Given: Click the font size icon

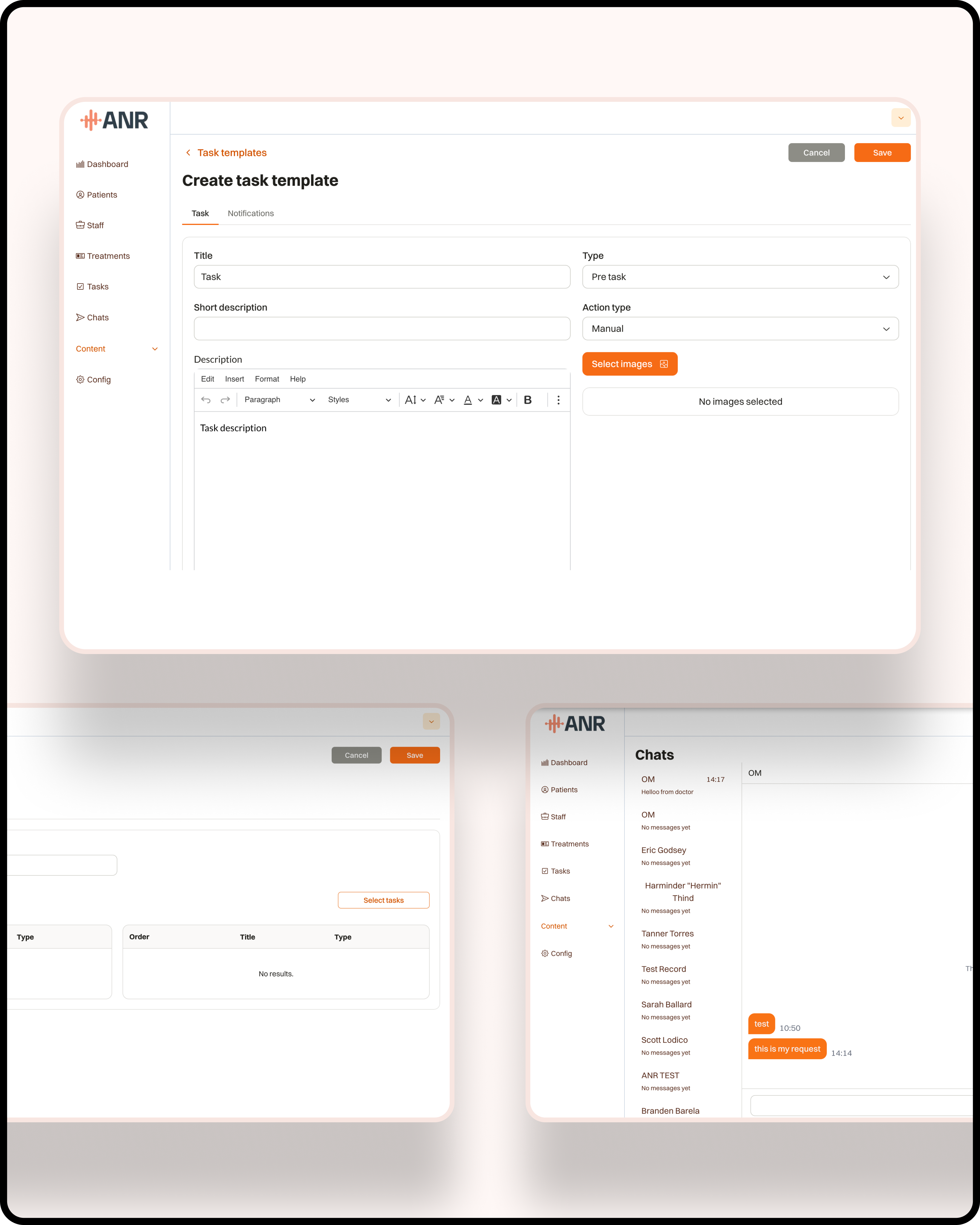Looking at the screenshot, I should tap(410, 400).
